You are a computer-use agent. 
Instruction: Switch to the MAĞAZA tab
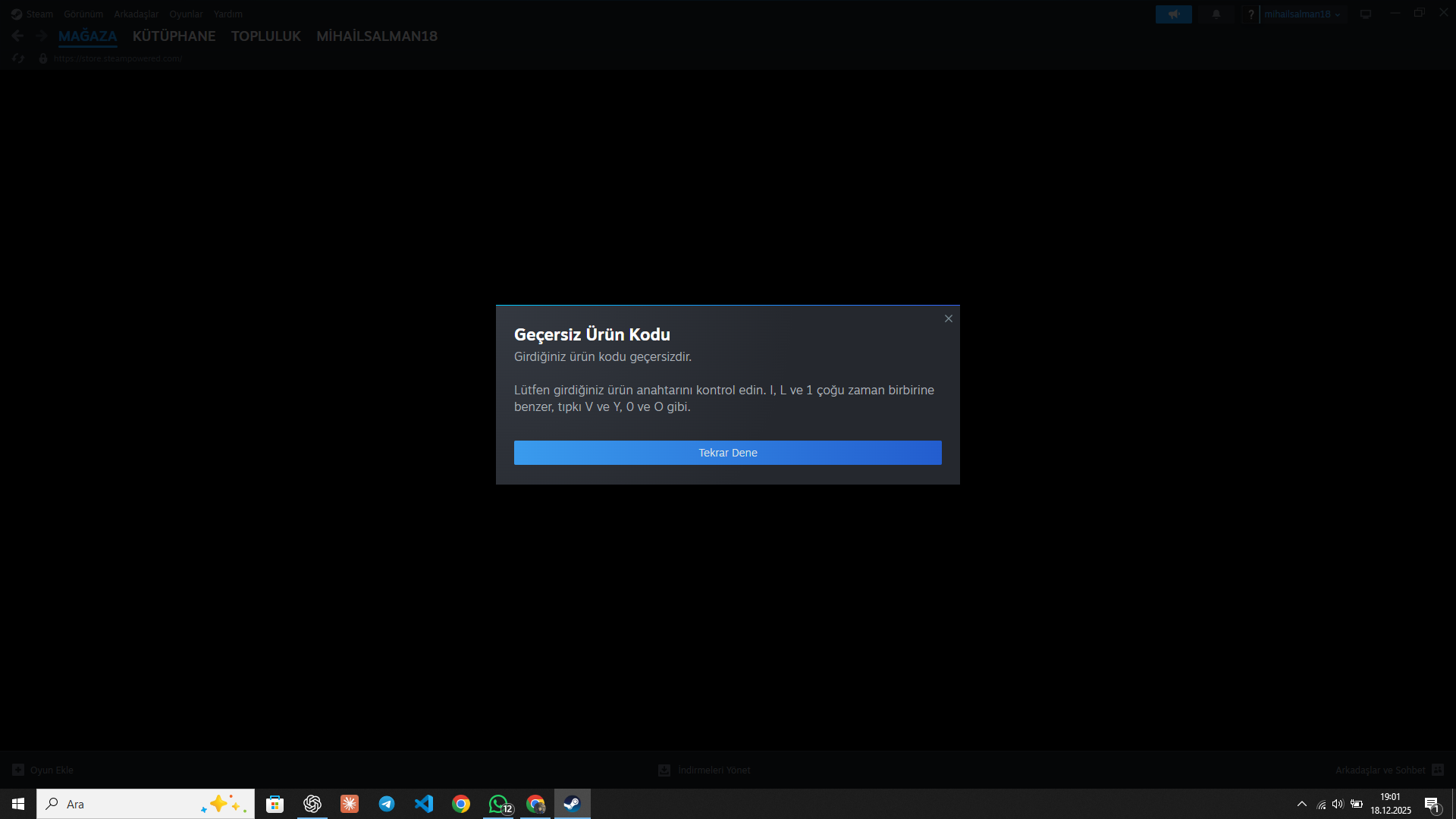(x=88, y=36)
